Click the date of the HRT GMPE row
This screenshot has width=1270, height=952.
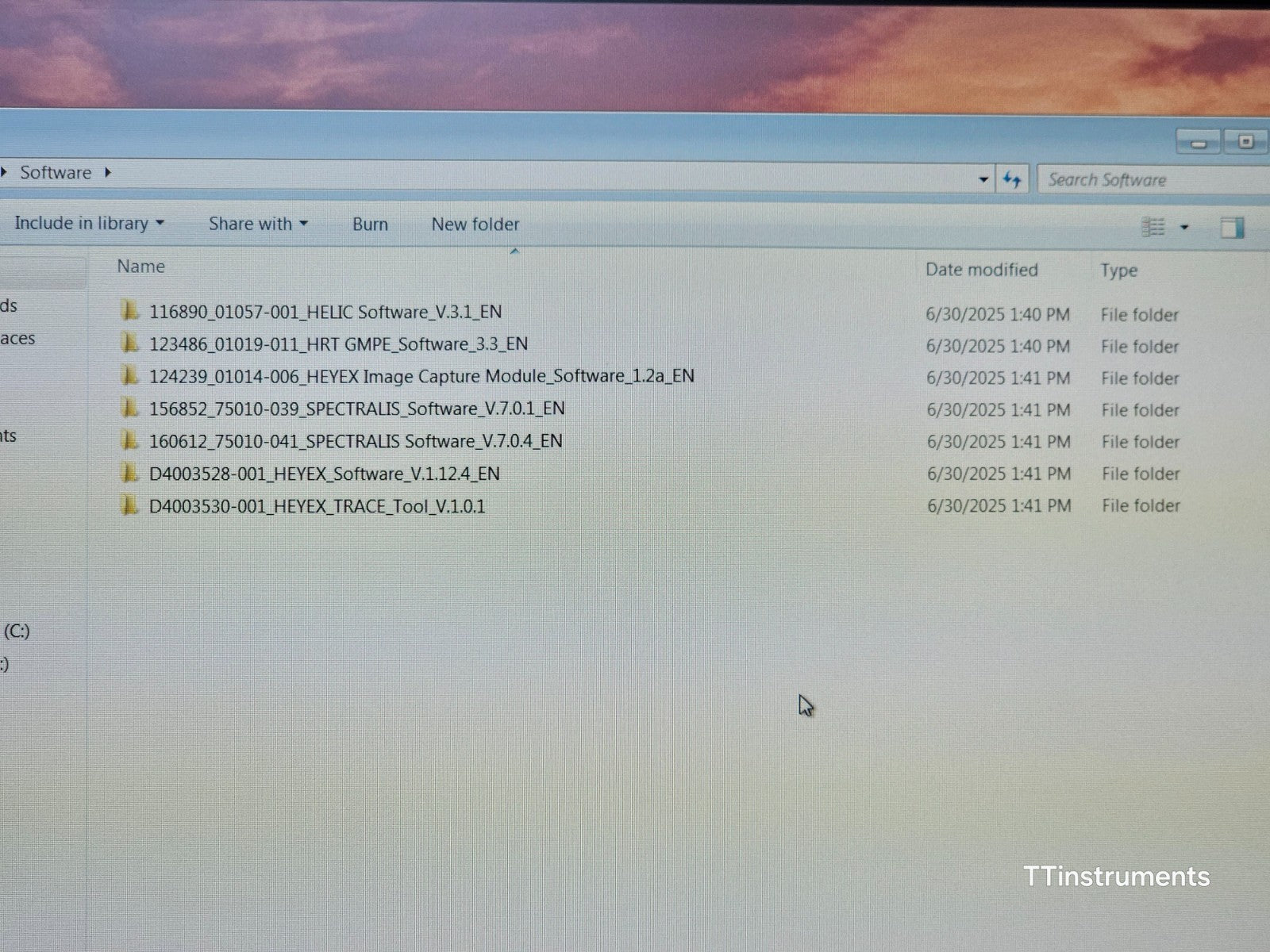point(998,346)
